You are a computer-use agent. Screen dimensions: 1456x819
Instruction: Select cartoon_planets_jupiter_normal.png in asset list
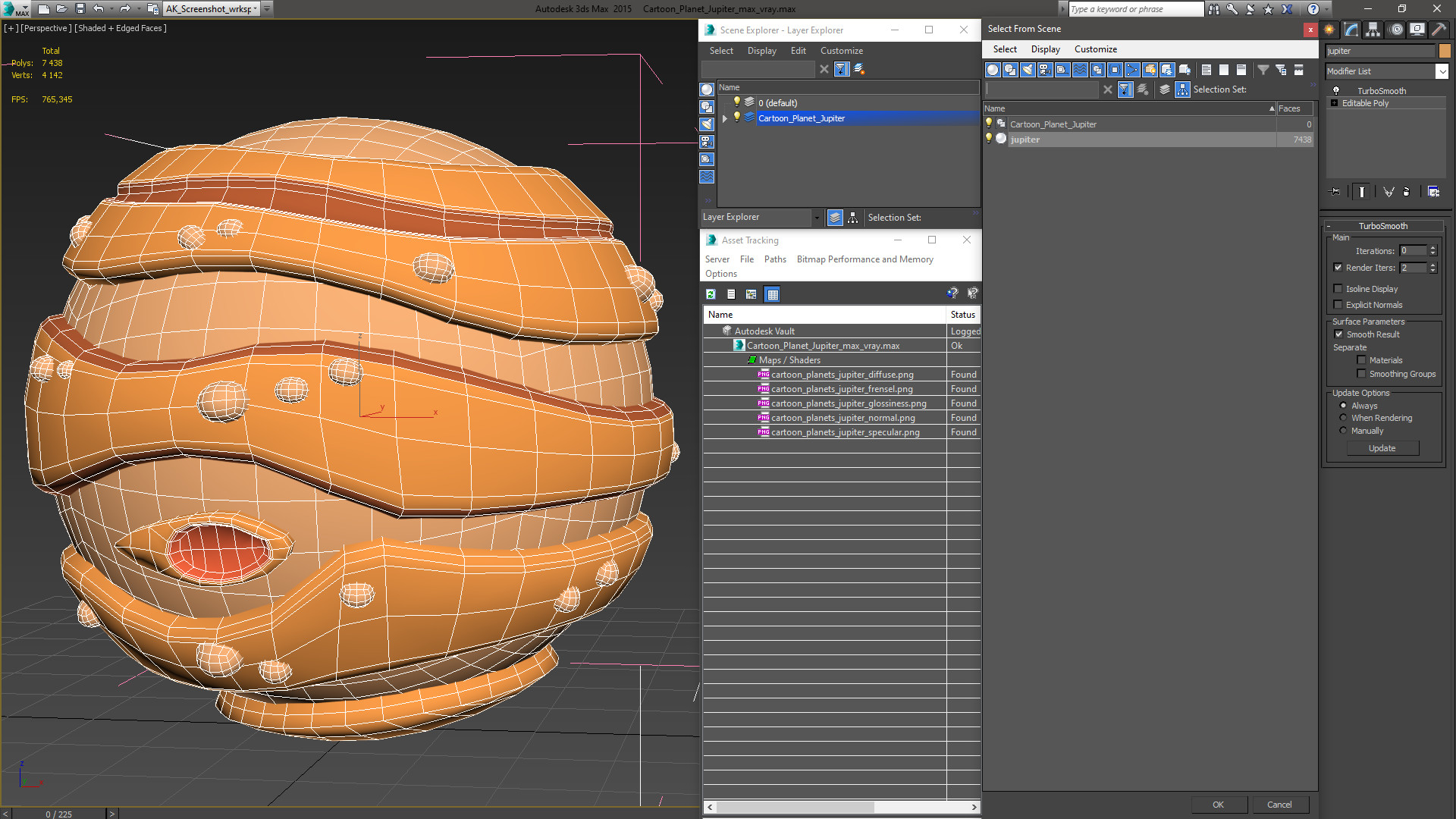pos(843,418)
